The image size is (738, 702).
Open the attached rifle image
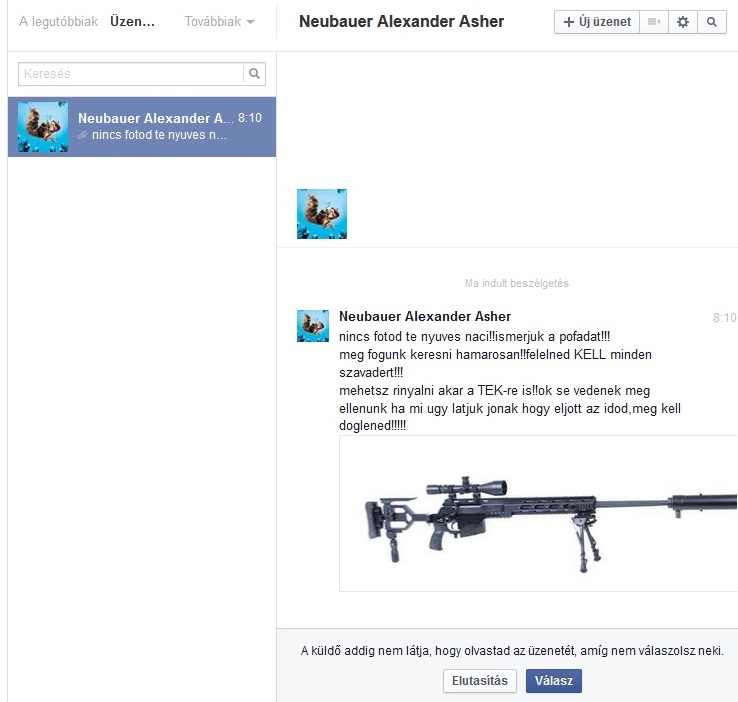coord(540,514)
